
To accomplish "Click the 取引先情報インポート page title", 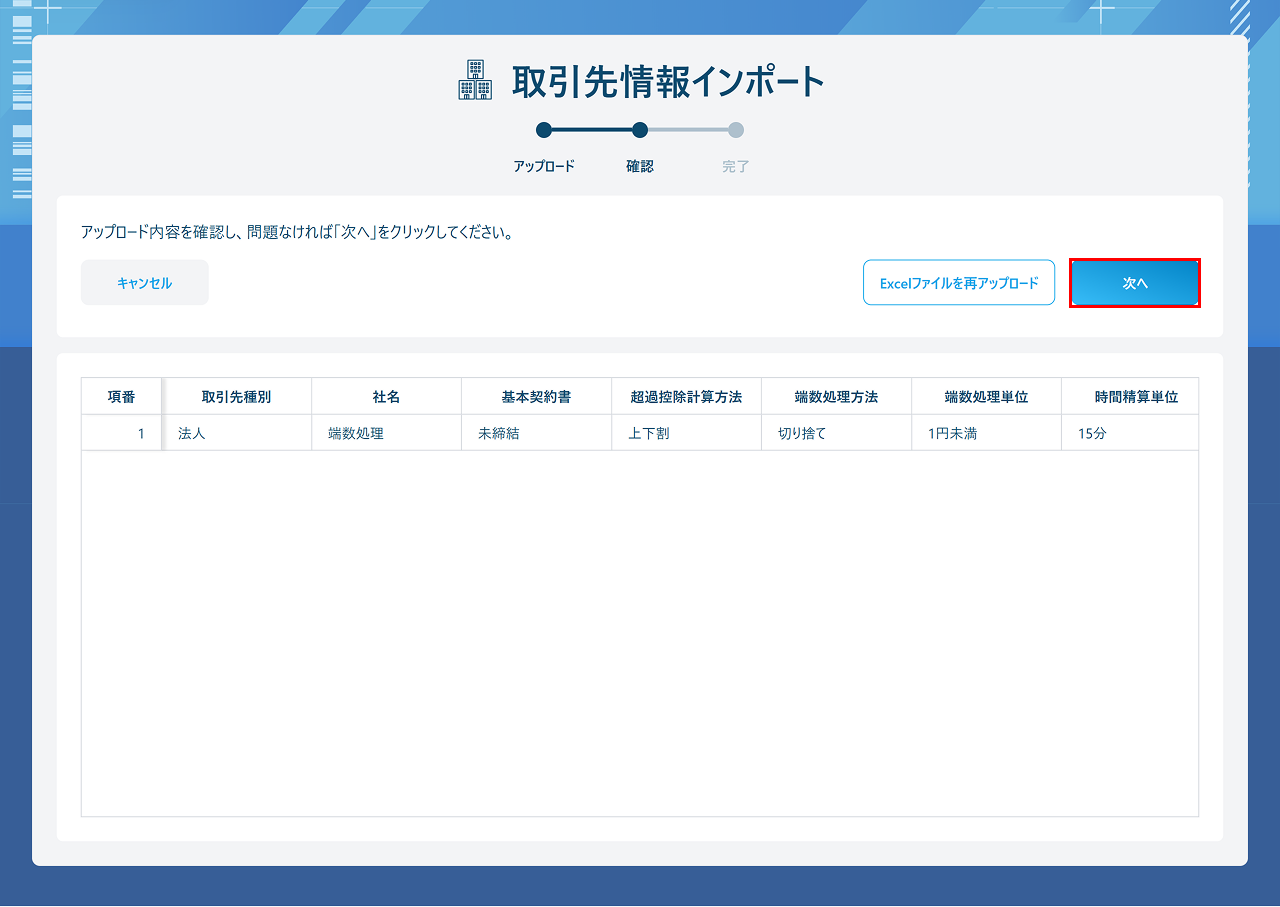I will pos(668,81).
